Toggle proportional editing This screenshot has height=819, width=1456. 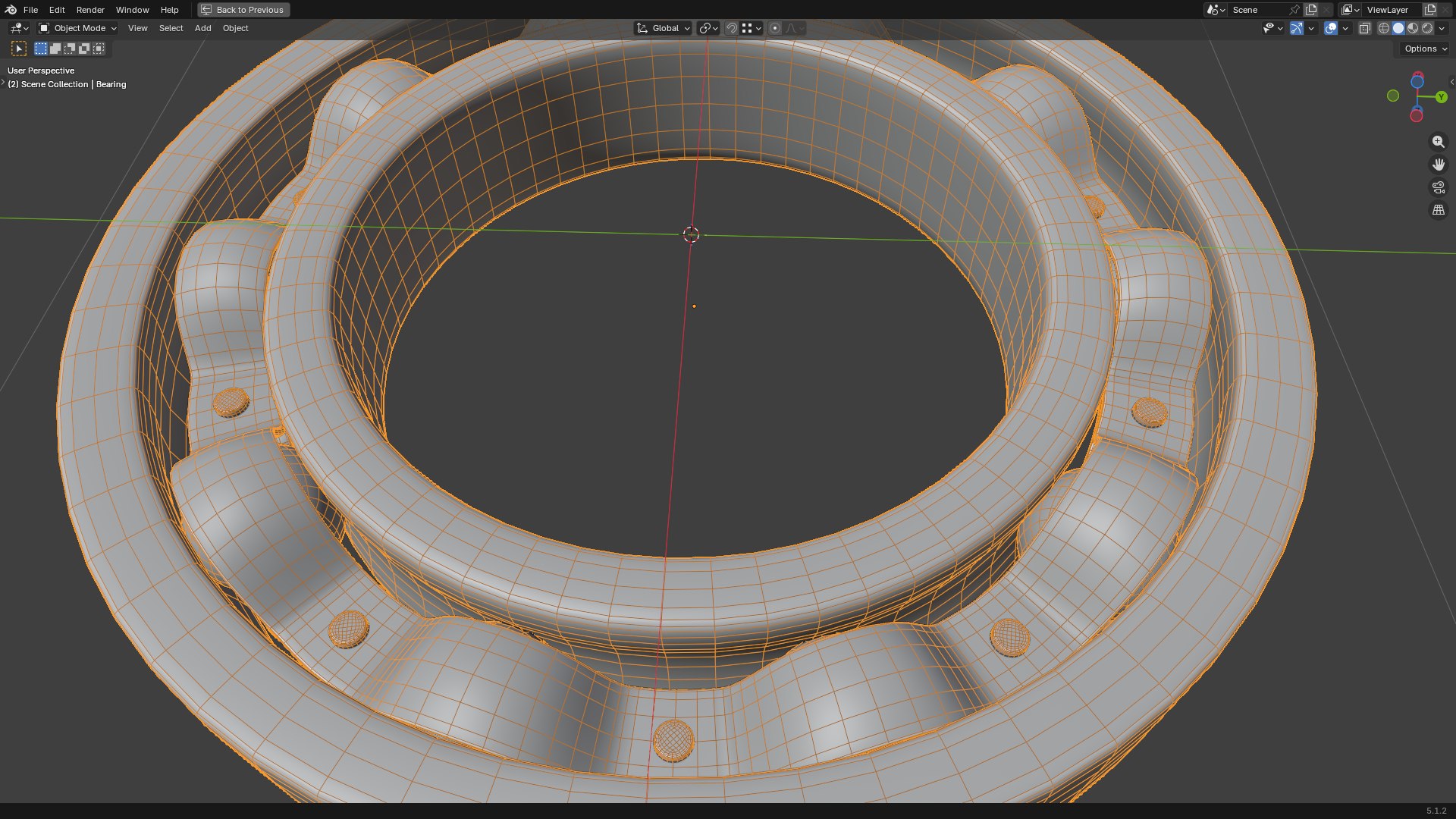click(x=775, y=28)
